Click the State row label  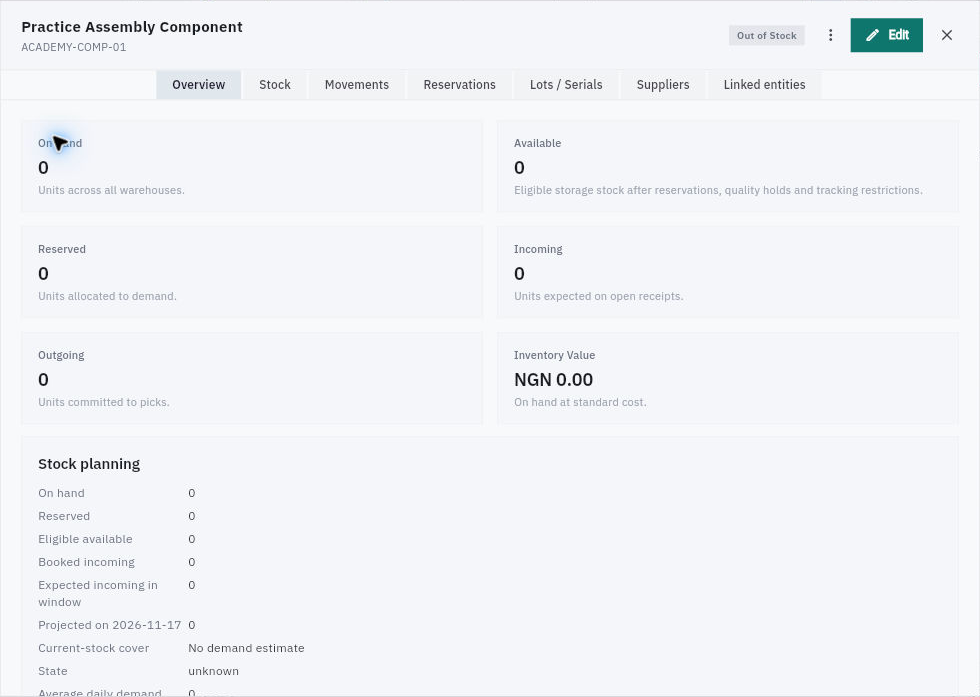tap(52, 671)
